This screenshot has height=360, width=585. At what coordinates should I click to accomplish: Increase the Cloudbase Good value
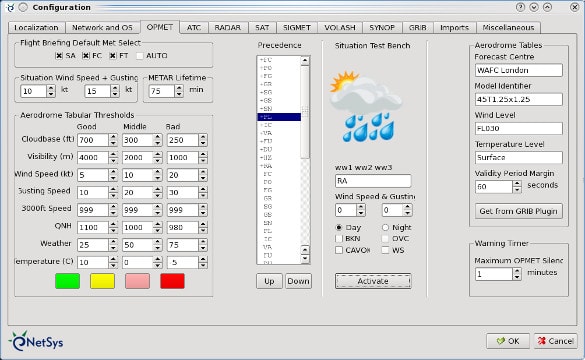[113, 137]
